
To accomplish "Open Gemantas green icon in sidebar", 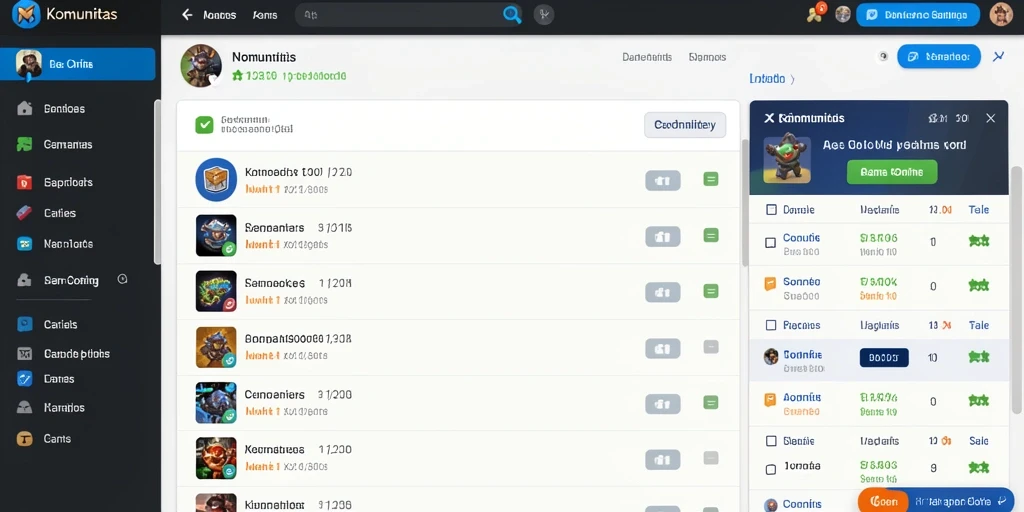I will coord(24,144).
